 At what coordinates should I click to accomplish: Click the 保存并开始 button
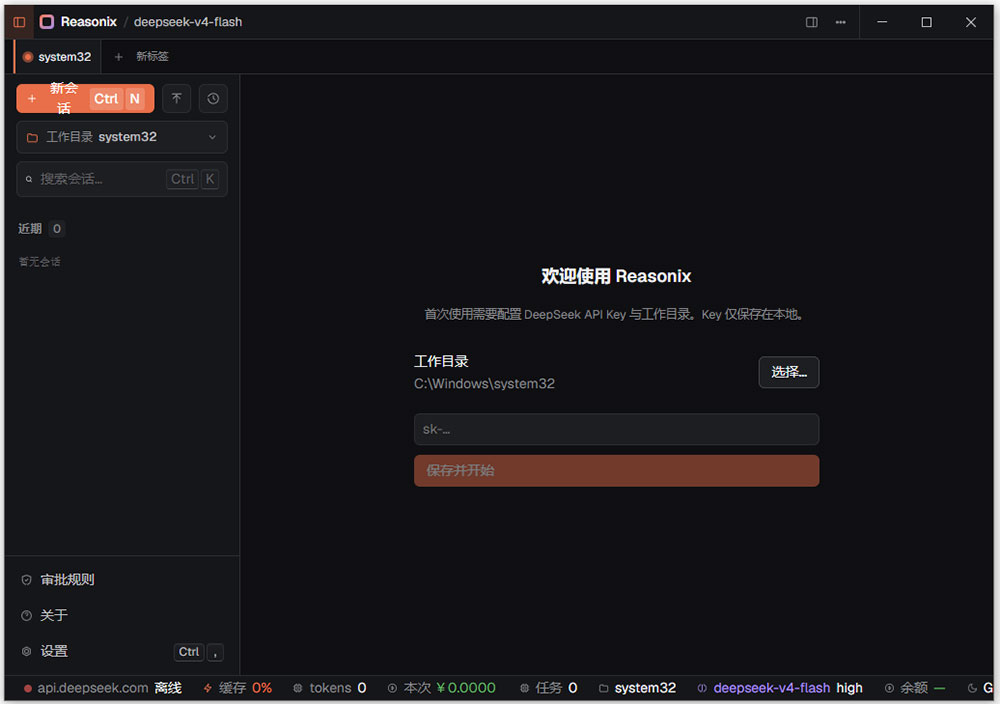tap(617, 471)
